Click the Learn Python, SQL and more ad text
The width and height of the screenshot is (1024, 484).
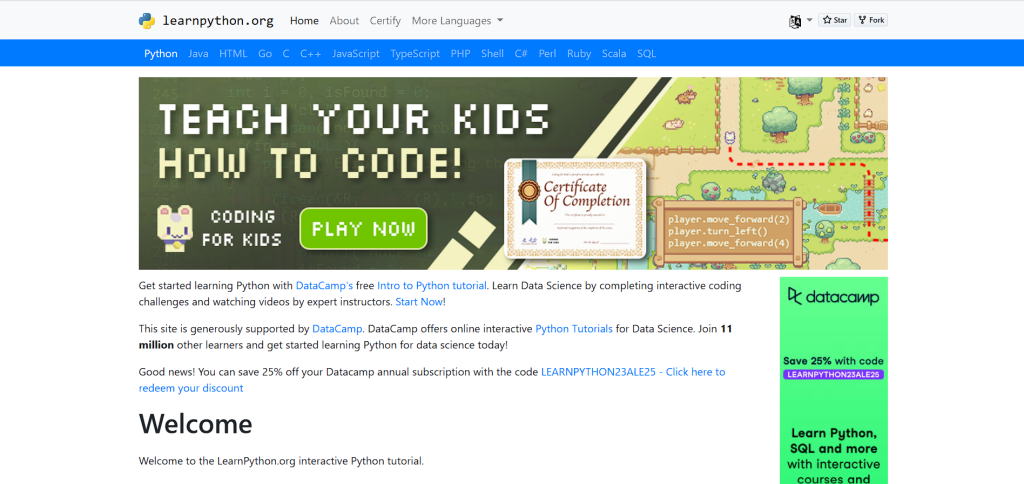833,441
